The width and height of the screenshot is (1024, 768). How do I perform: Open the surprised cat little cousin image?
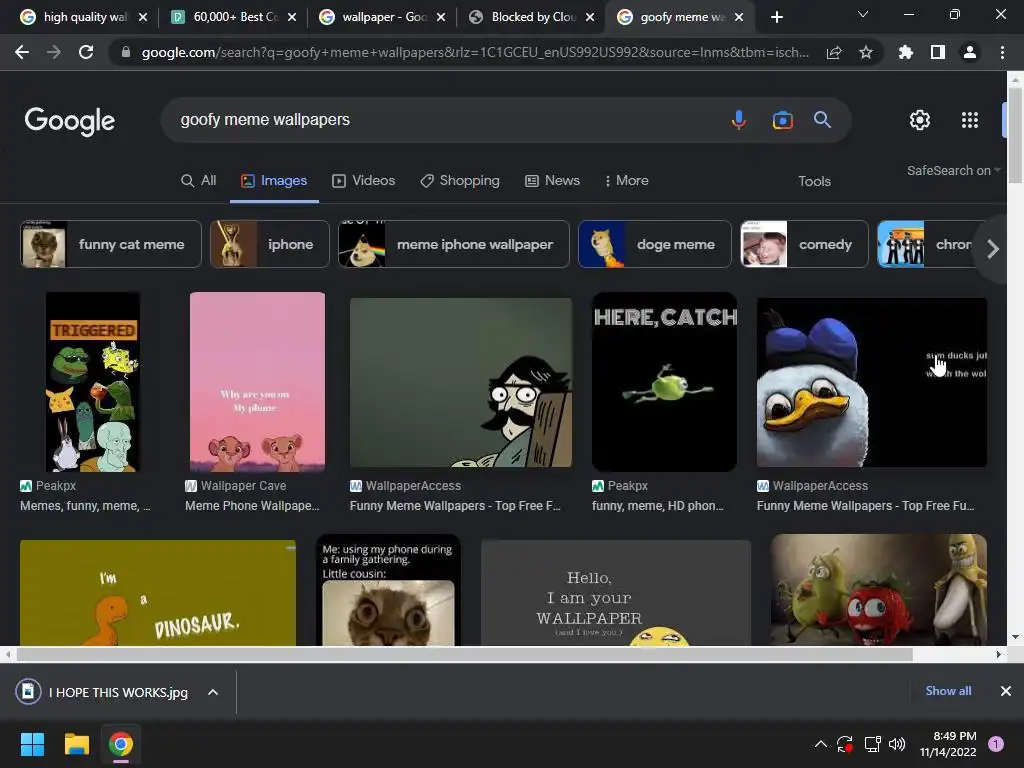[389, 590]
